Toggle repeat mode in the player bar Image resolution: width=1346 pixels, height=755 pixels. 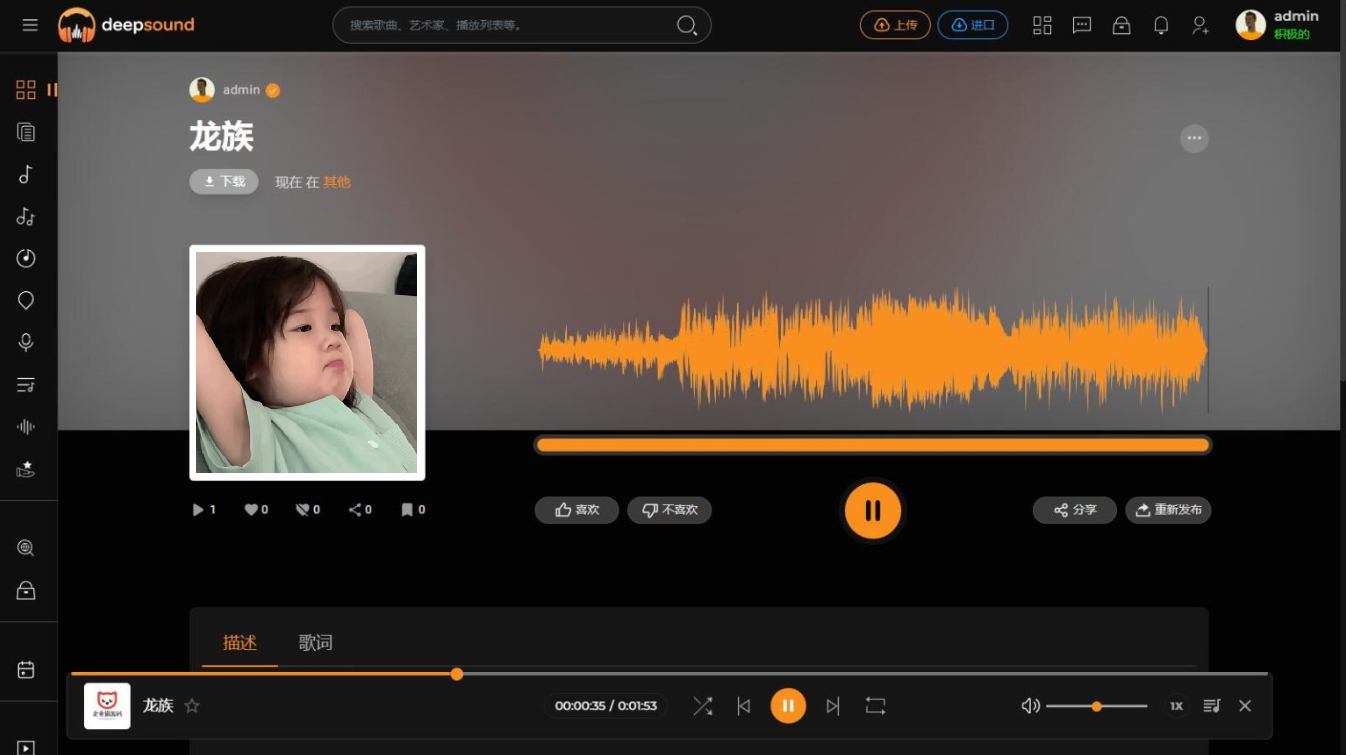875,706
